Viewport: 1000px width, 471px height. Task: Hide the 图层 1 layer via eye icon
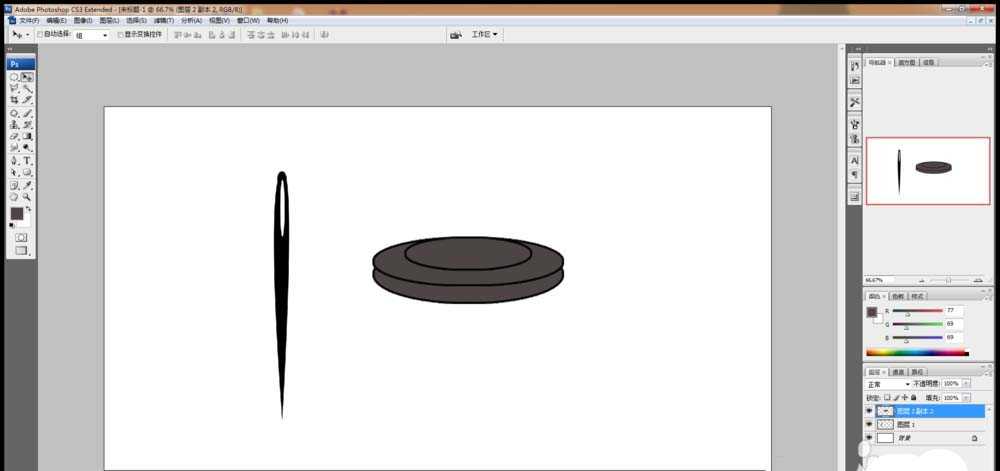point(868,424)
